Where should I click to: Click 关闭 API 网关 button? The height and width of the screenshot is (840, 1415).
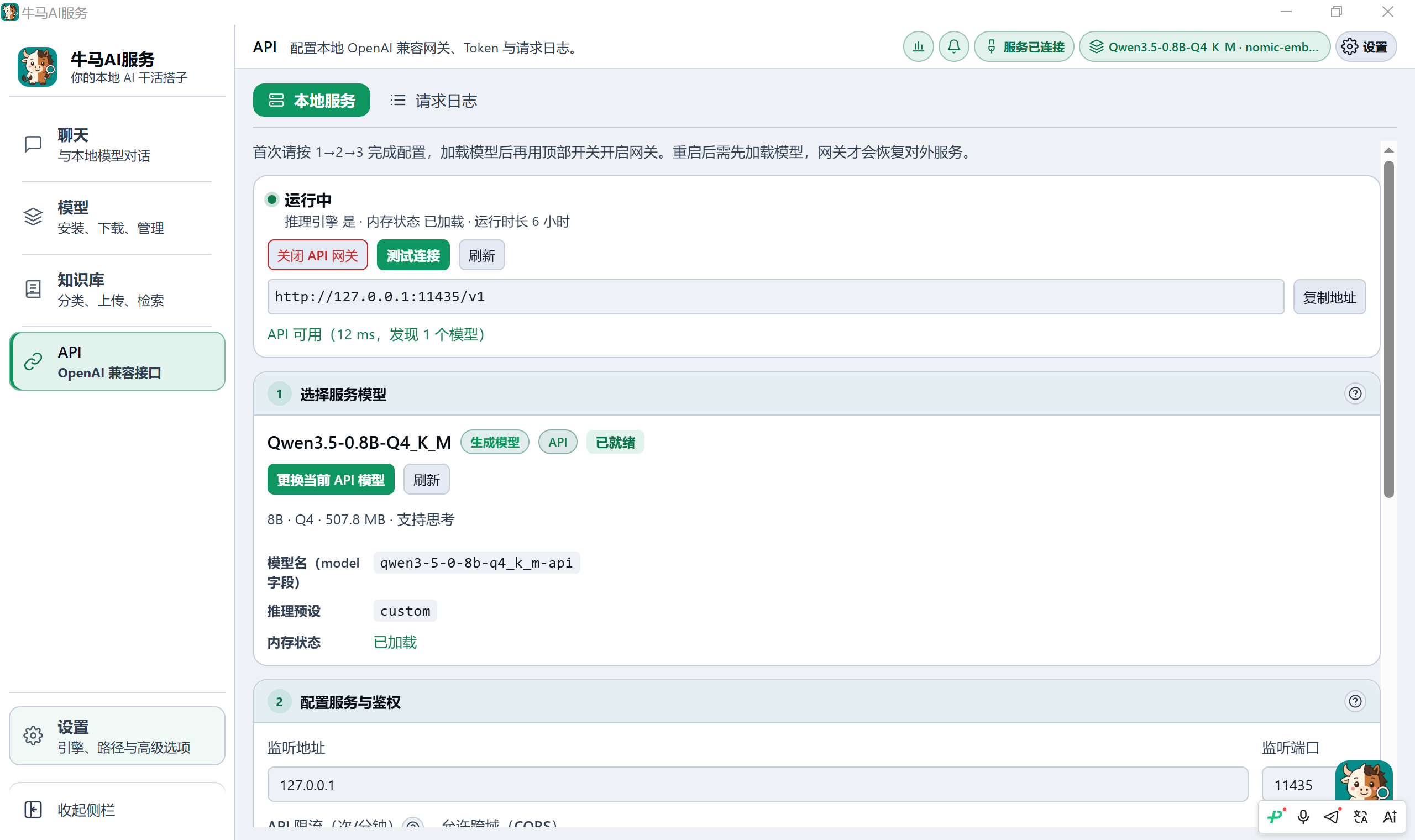tap(317, 255)
